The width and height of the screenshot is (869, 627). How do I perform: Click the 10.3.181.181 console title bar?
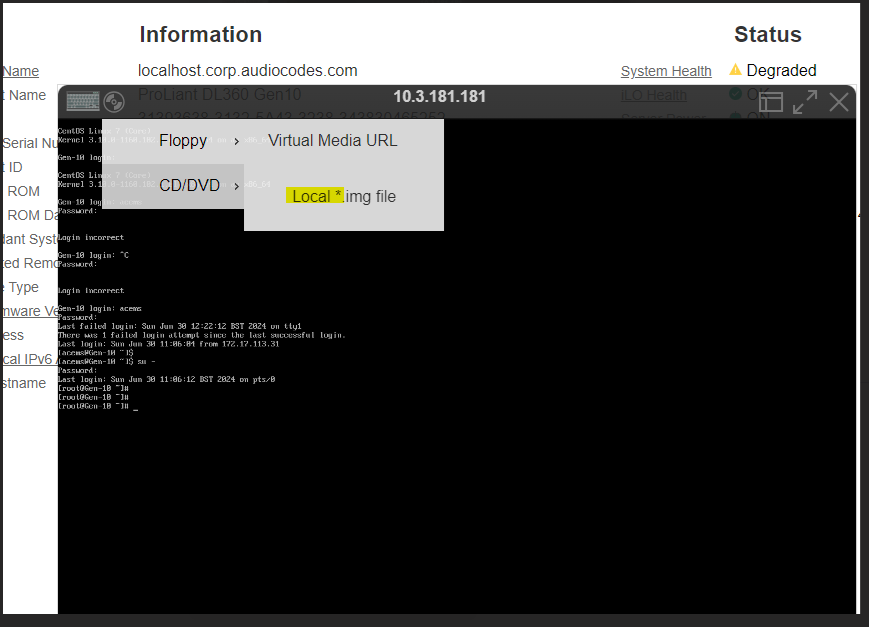point(439,97)
